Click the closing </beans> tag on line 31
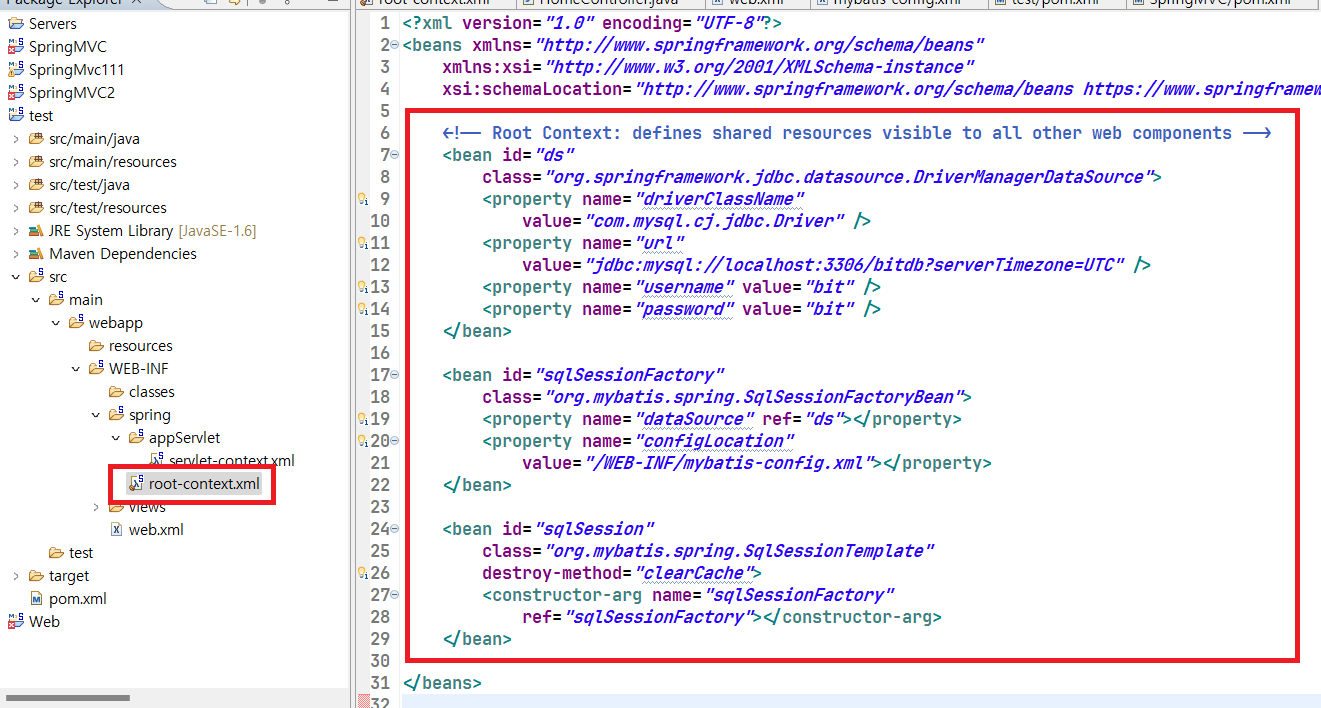Screen dimensions: 1321x708 coord(442,683)
